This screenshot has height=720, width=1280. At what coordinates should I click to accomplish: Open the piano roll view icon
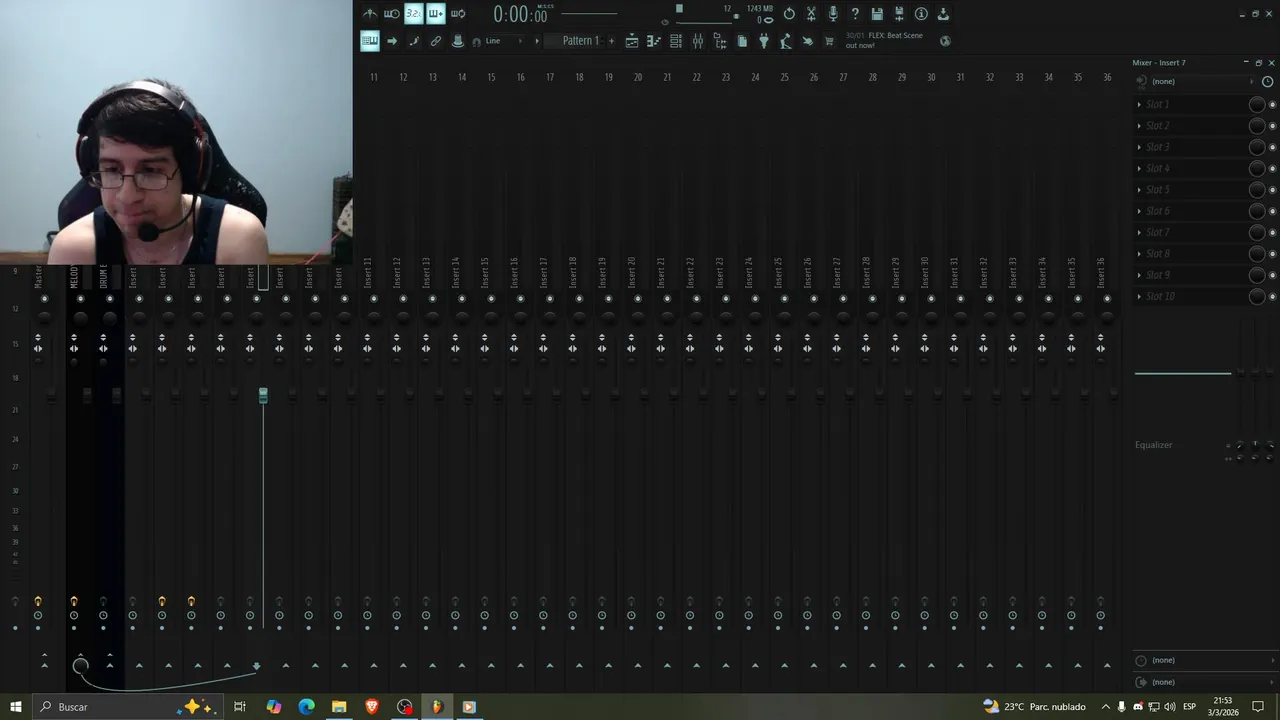654,41
